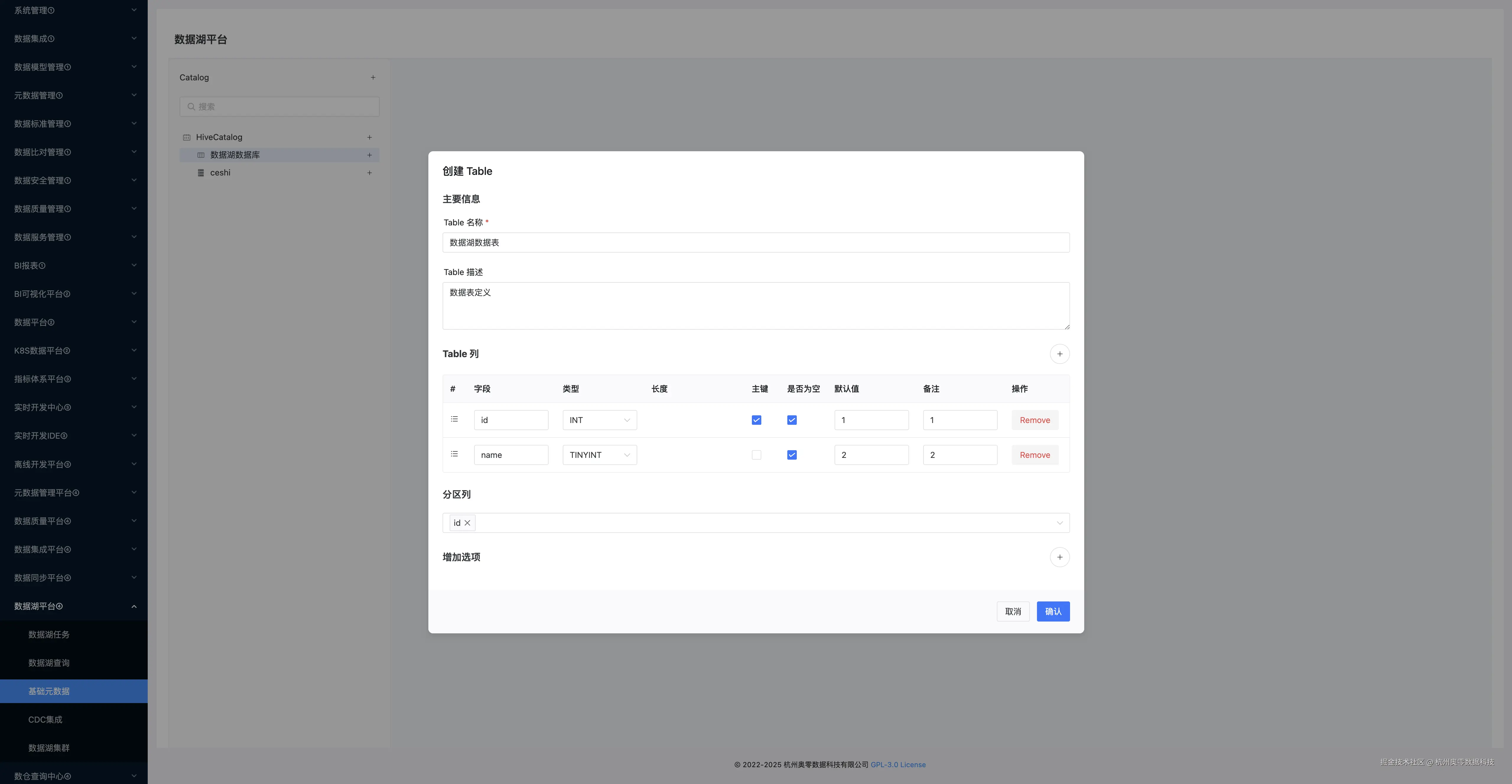The image size is (1512, 784).
Task: Toggle primary key checkbox for id row
Action: (757, 420)
